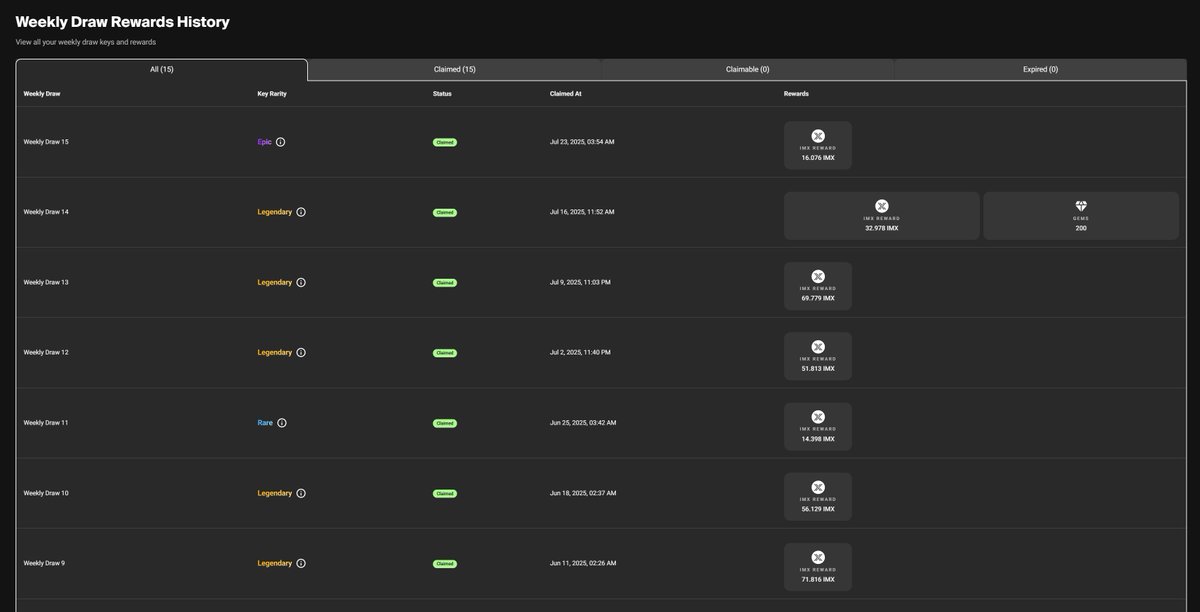Click the Weekly Draw Rewards History heading
The width and height of the screenshot is (1200, 612).
pyautogui.click(x=123, y=21)
